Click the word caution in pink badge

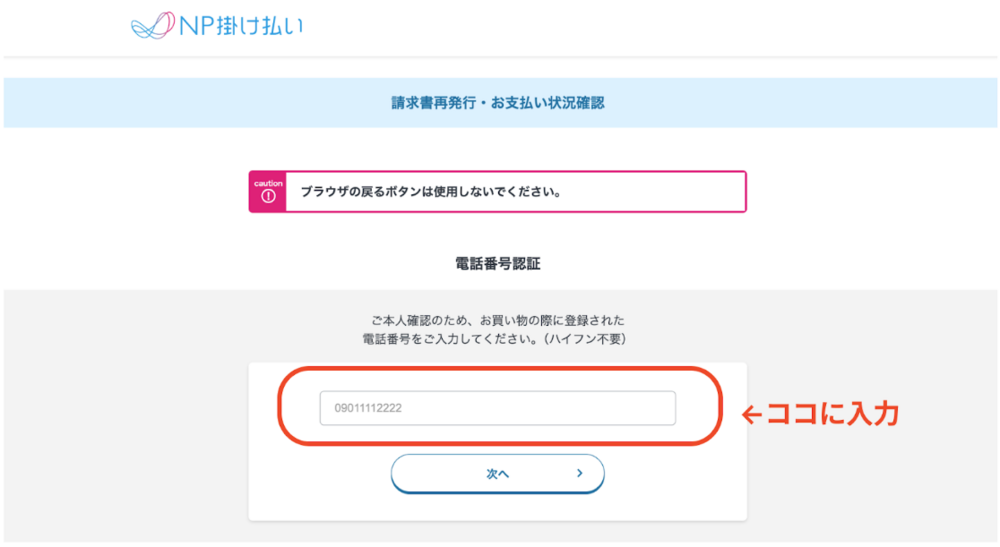268,184
